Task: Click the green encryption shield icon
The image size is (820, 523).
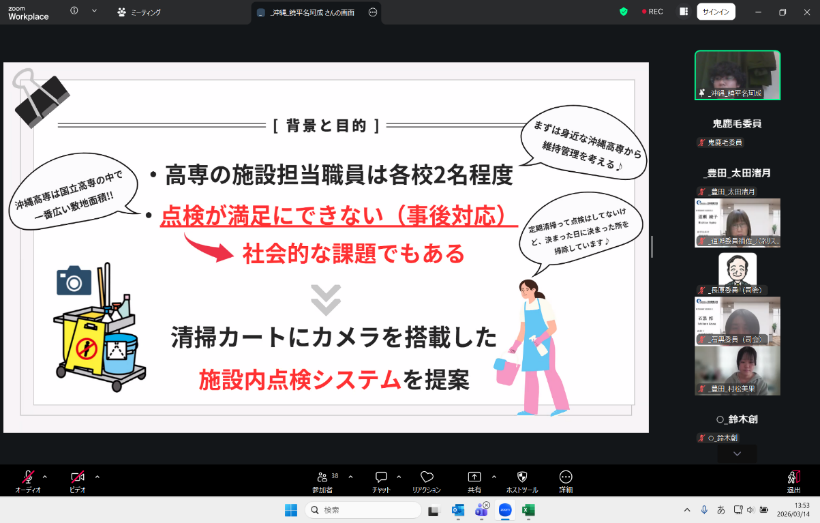Action: pos(624,11)
